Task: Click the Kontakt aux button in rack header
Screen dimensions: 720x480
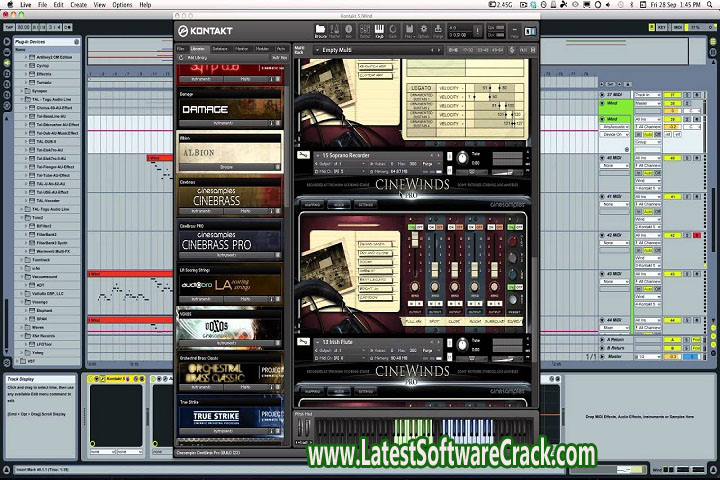Action: pyautogui.click(x=523, y=50)
